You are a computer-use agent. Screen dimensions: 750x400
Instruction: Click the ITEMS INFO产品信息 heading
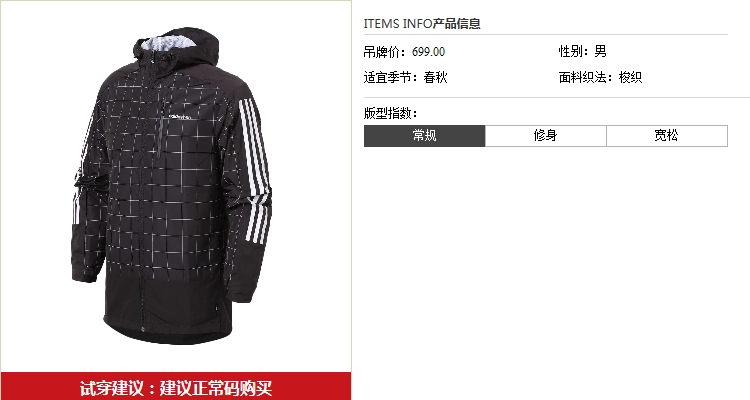click(x=422, y=23)
